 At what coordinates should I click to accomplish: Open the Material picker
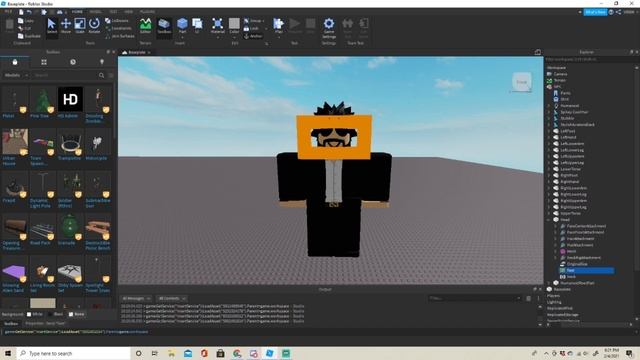[218, 26]
